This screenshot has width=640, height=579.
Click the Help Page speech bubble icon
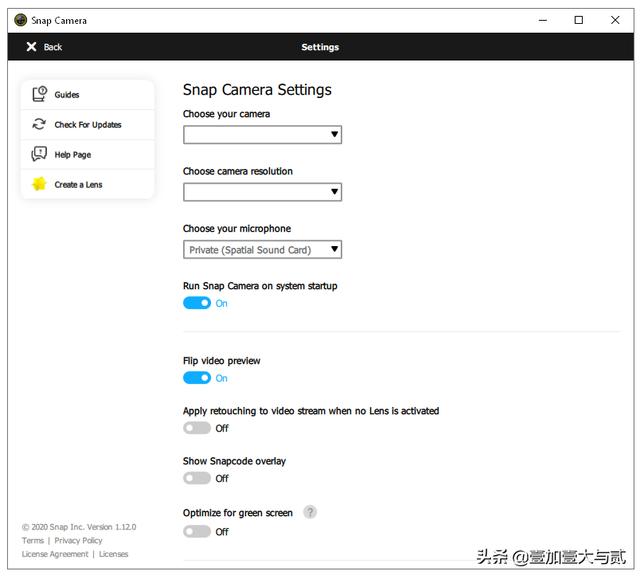pos(39,154)
